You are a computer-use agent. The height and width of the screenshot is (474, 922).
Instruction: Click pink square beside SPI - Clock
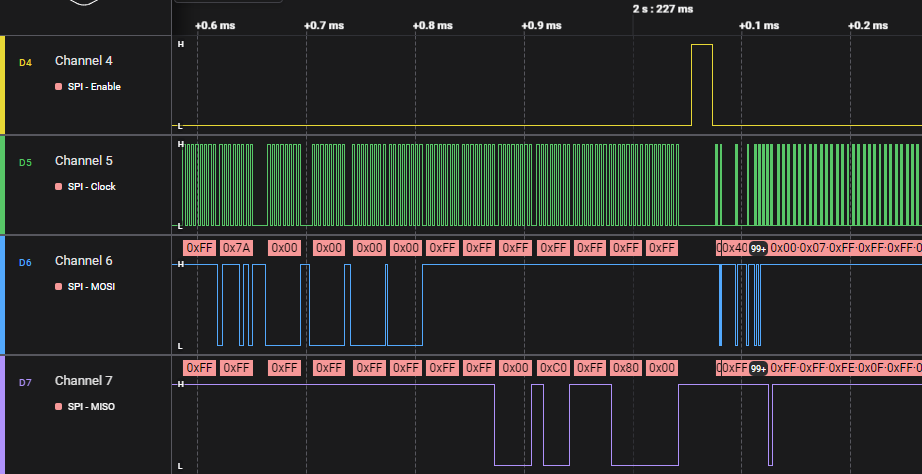[x=58, y=186]
